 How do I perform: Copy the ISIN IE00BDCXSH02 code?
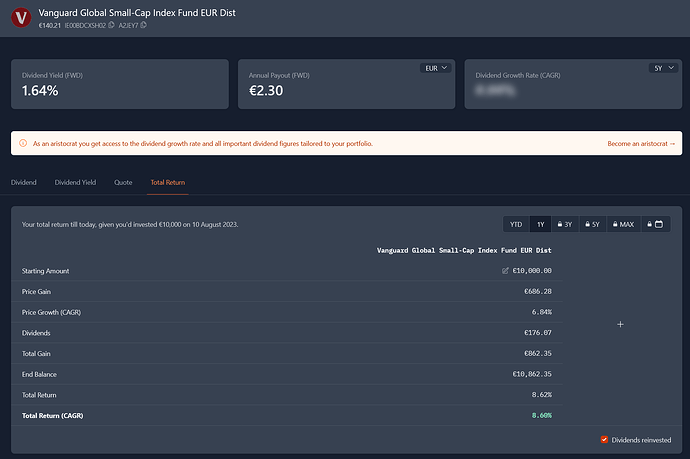pos(111,25)
